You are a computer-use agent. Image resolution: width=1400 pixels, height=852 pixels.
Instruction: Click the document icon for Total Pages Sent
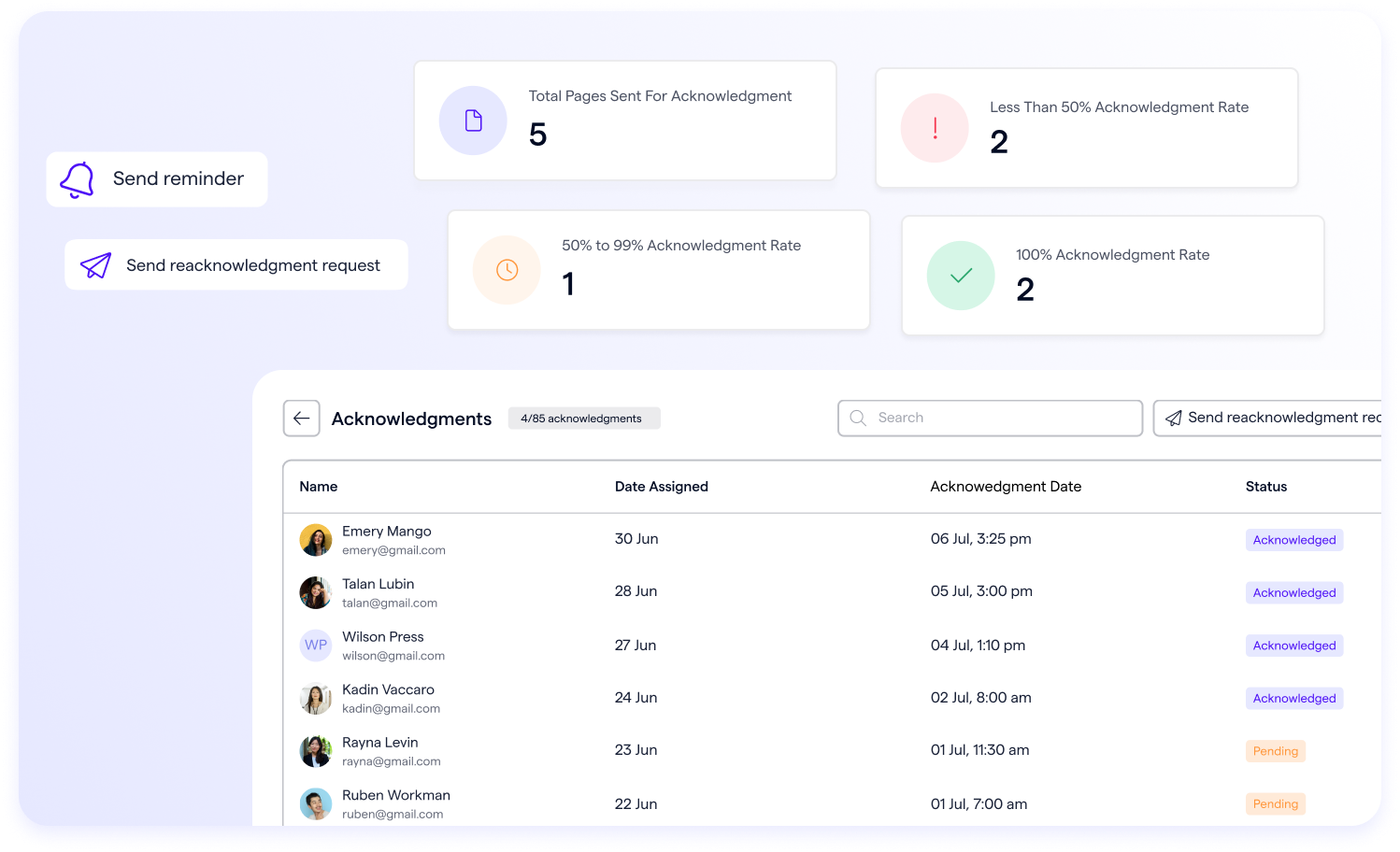tap(474, 121)
